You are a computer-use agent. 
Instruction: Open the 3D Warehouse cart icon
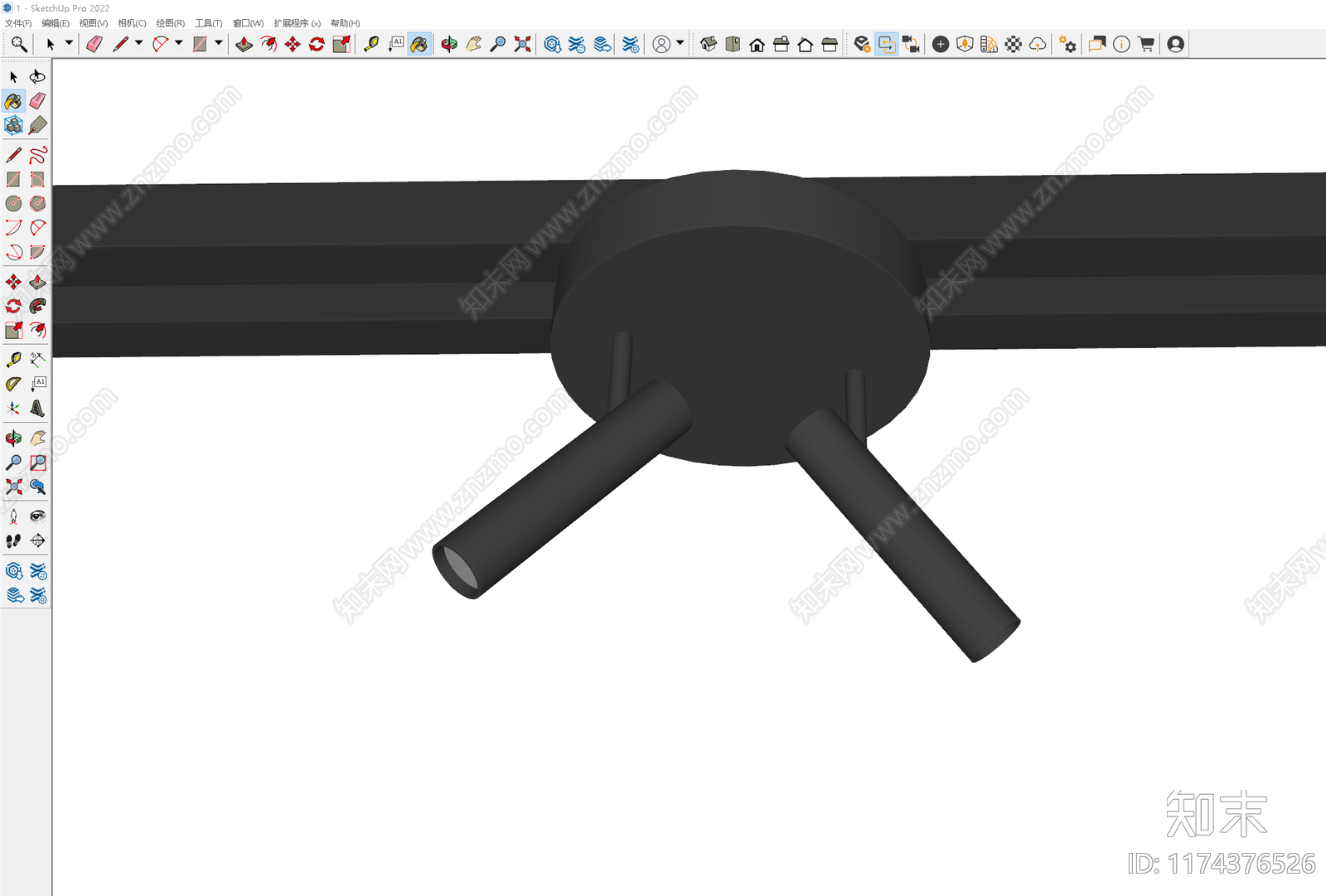click(1146, 44)
